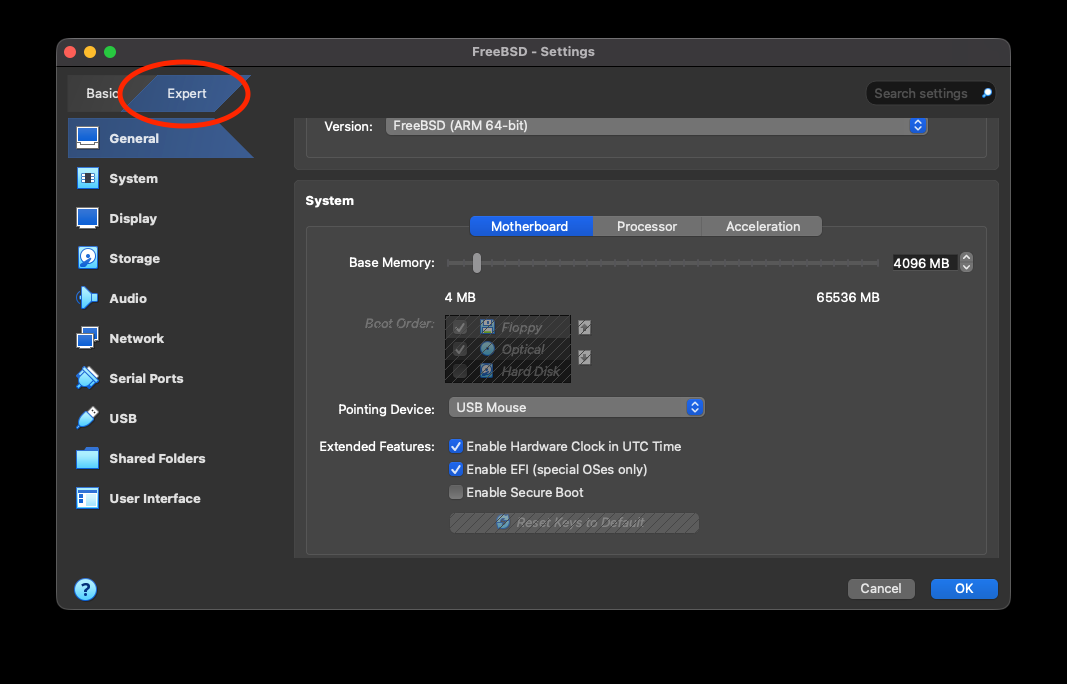1067x684 pixels.
Task: Click in the Search settings field
Action: point(930,93)
